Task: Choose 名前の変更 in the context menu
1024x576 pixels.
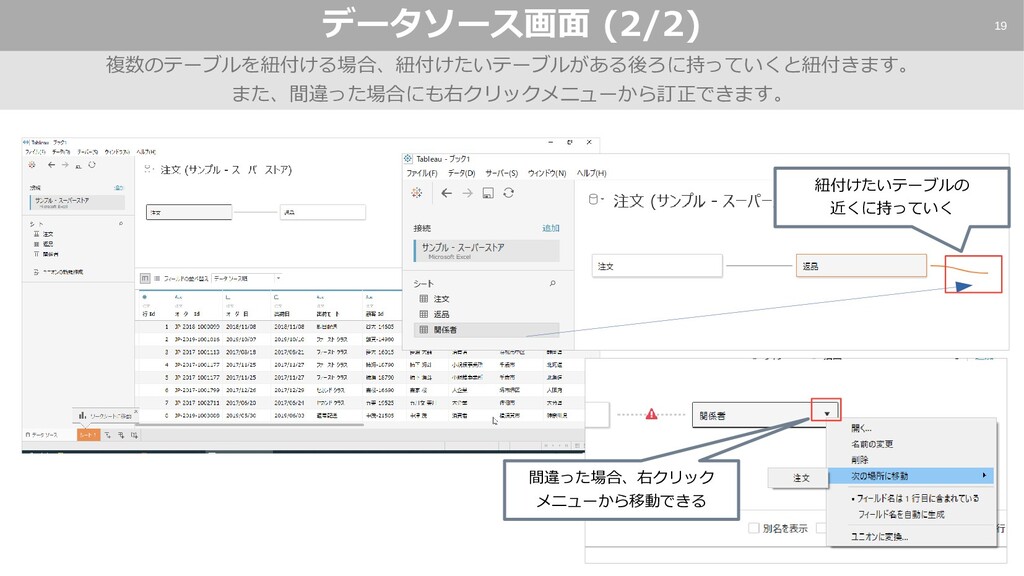Action: pyautogui.click(x=872, y=444)
